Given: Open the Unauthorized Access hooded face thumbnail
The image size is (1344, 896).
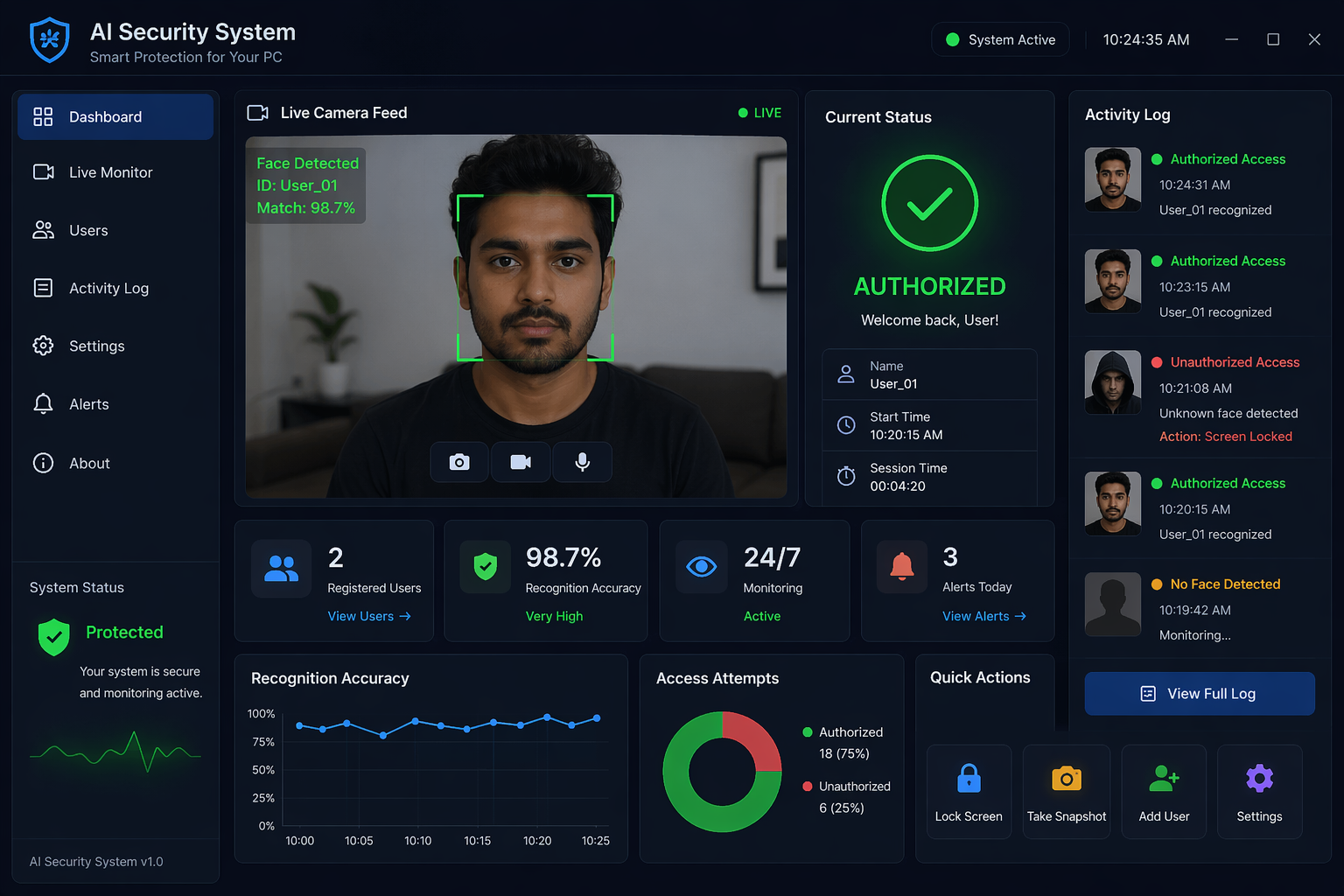Looking at the screenshot, I should click(x=1113, y=382).
